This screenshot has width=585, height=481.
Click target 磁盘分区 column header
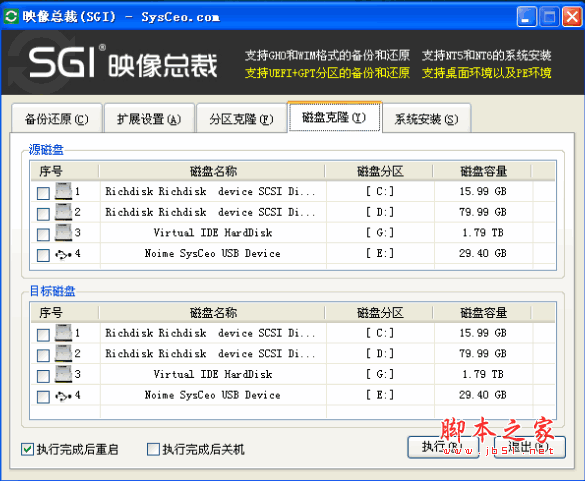(x=379, y=313)
